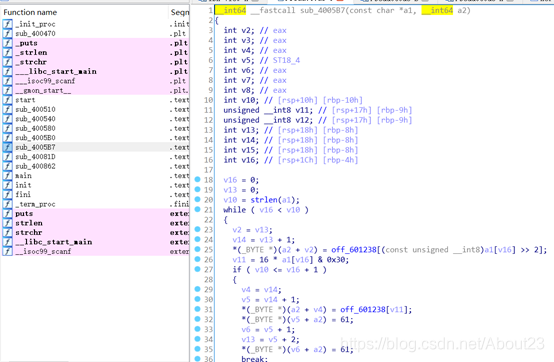The image size is (554, 362).
Task: Click the 'v13 = 0;' statement
Action: click(241, 190)
